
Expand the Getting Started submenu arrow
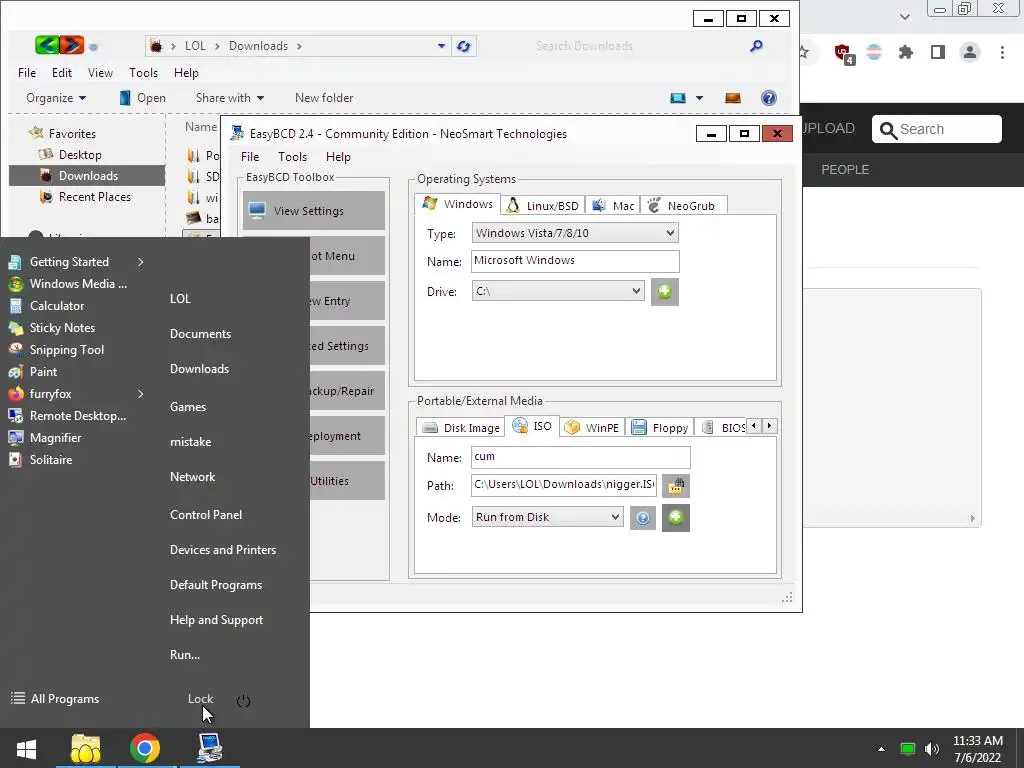click(x=140, y=262)
